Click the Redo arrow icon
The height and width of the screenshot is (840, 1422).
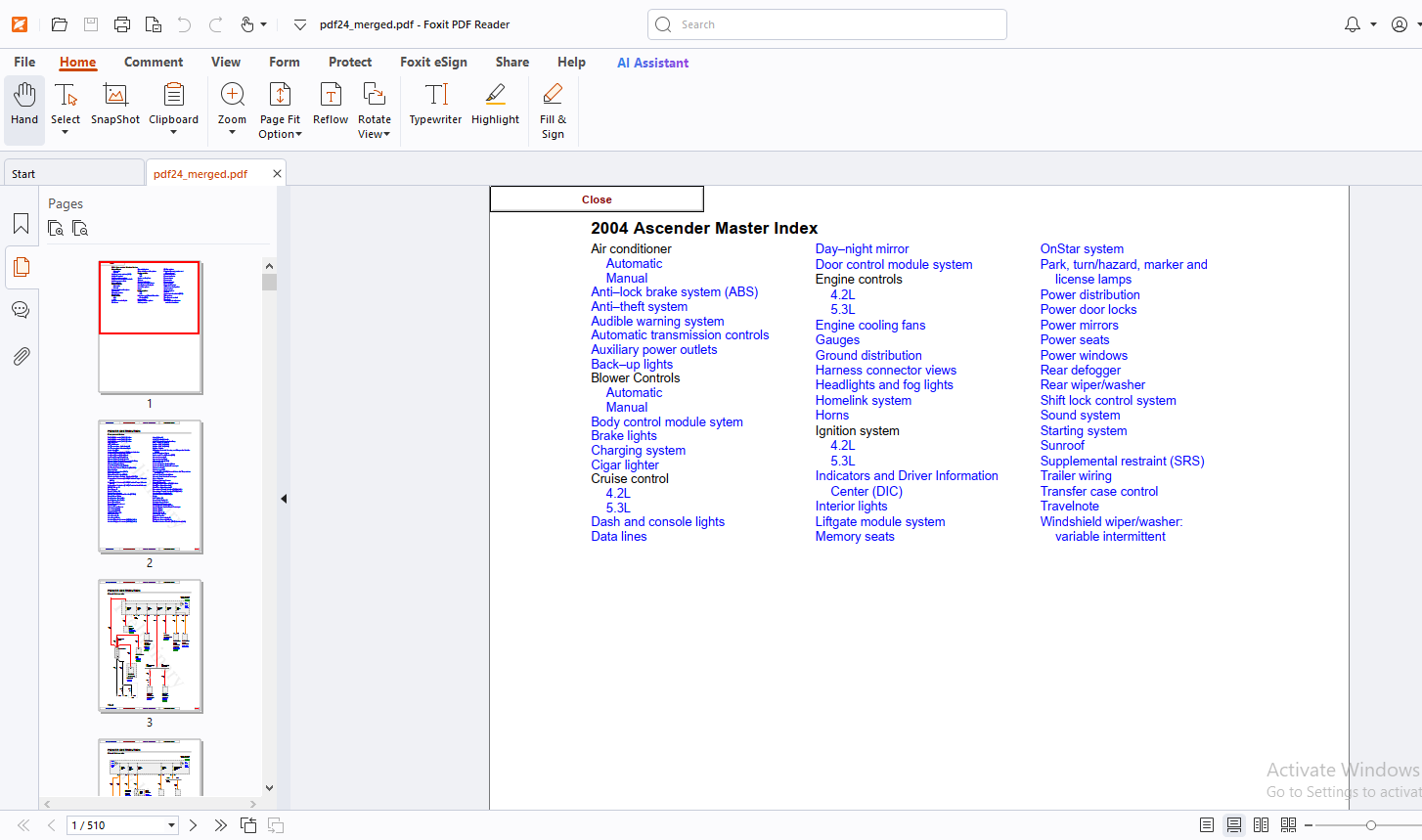tap(215, 24)
